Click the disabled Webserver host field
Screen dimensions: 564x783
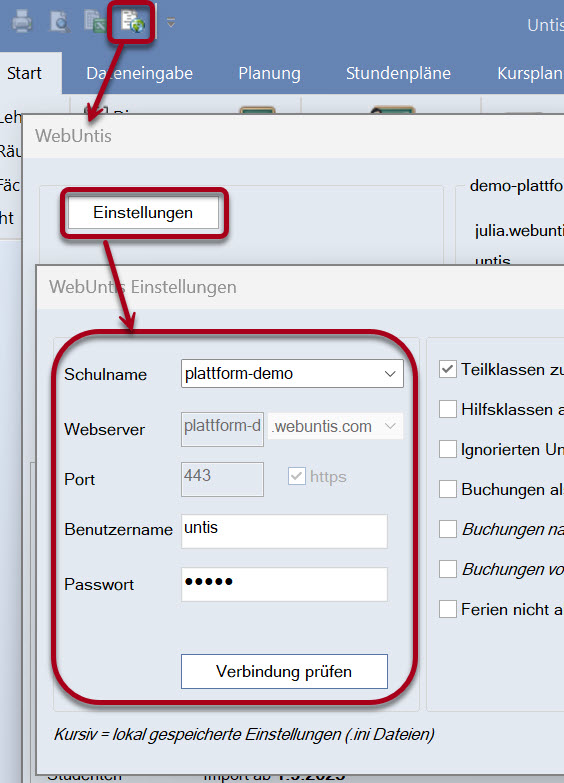(x=222, y=429)
